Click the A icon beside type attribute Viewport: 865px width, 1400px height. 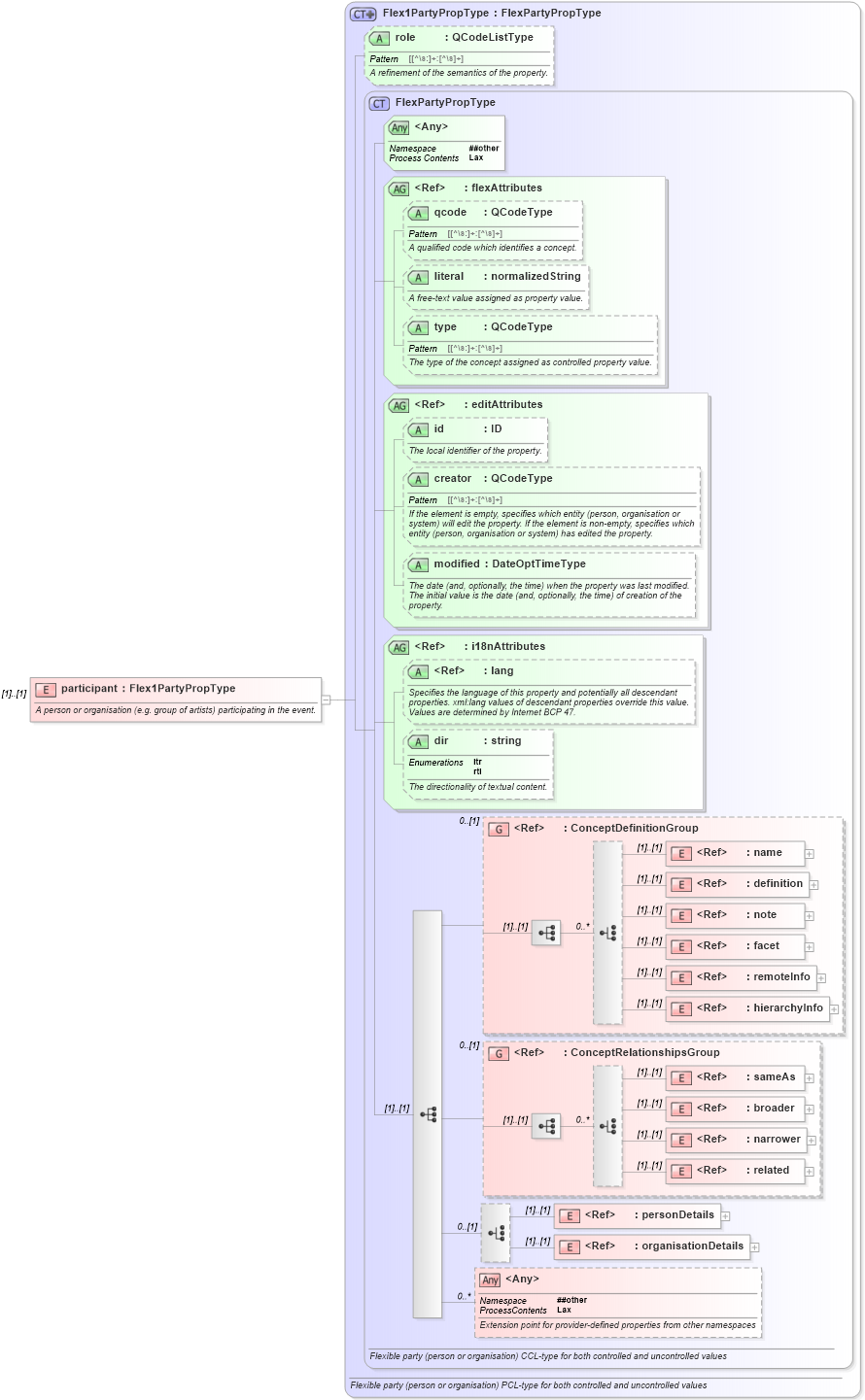(x=419, y=328)
